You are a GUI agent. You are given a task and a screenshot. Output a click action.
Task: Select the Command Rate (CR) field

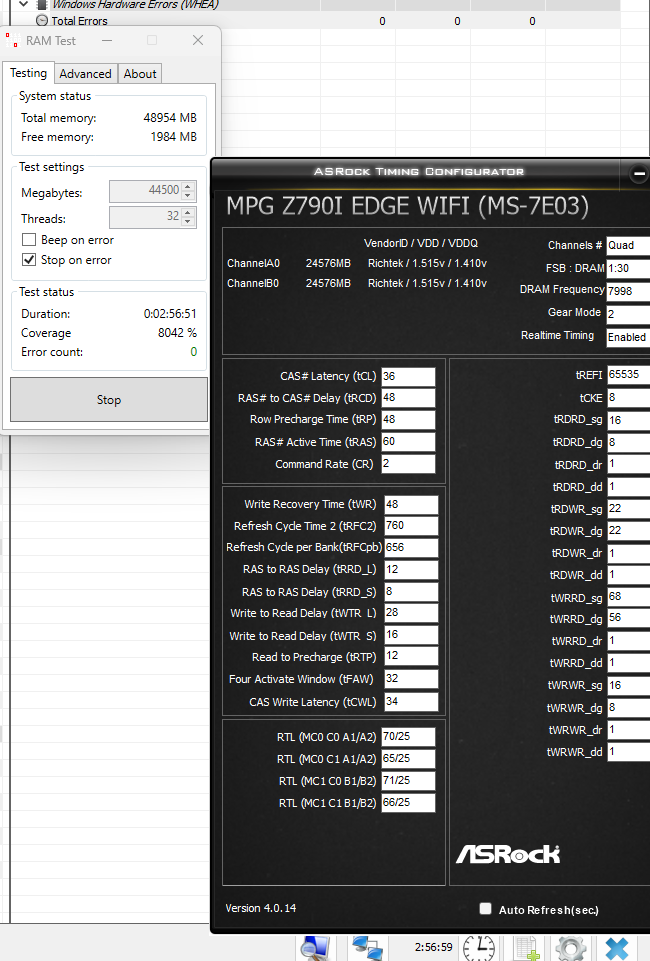408,464
